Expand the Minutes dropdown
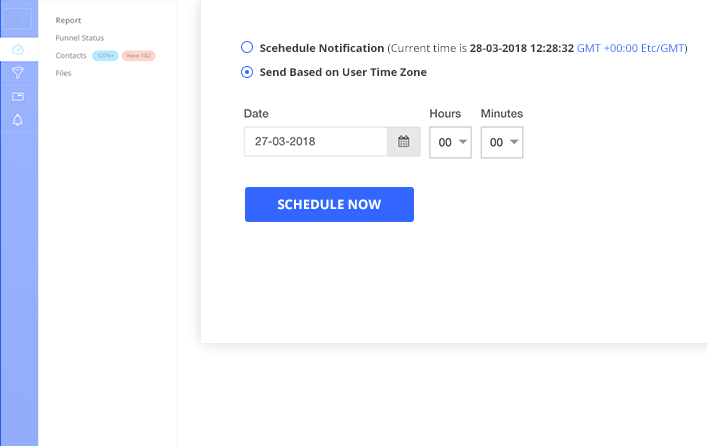Screen dimensions: 707x446 [501, 142]
